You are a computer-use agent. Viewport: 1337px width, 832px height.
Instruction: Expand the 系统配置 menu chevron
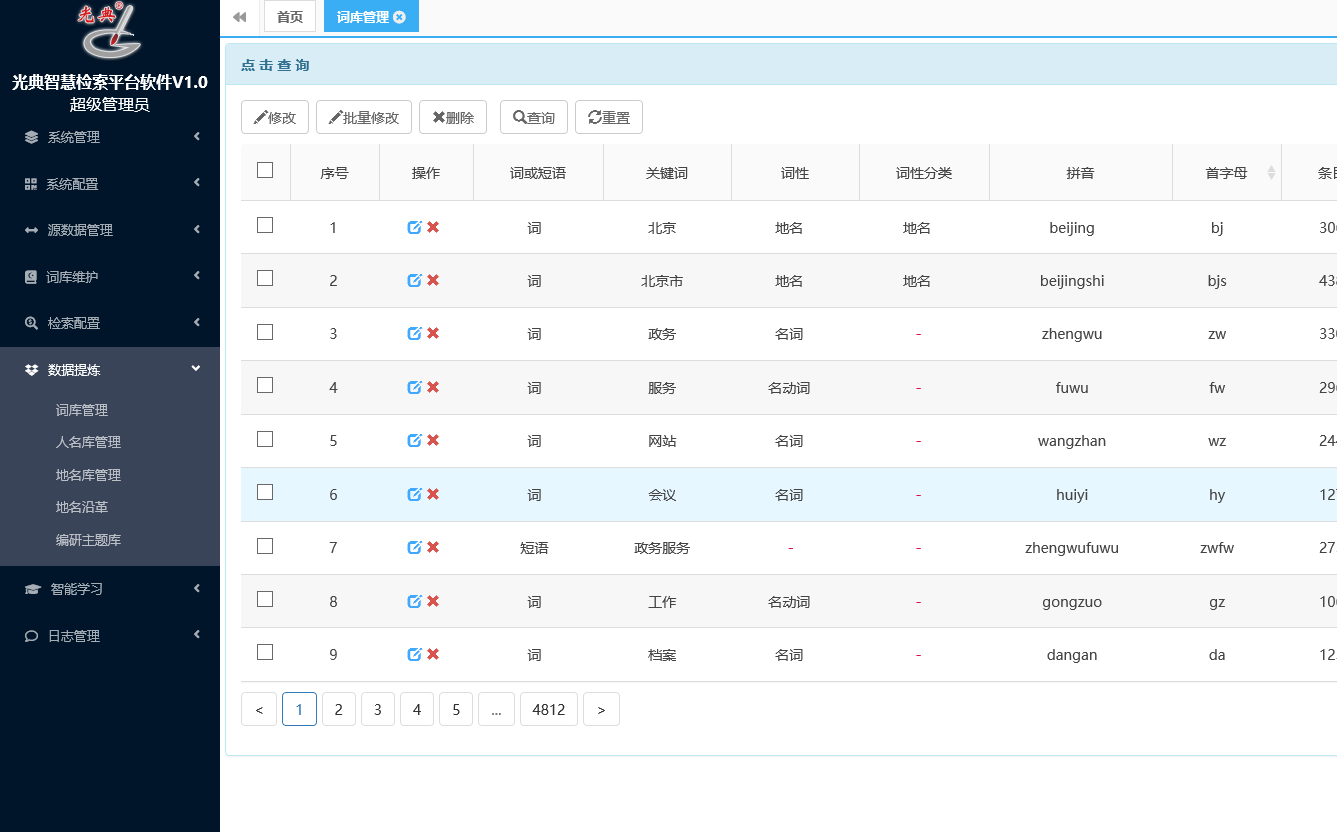coord(197,182)
